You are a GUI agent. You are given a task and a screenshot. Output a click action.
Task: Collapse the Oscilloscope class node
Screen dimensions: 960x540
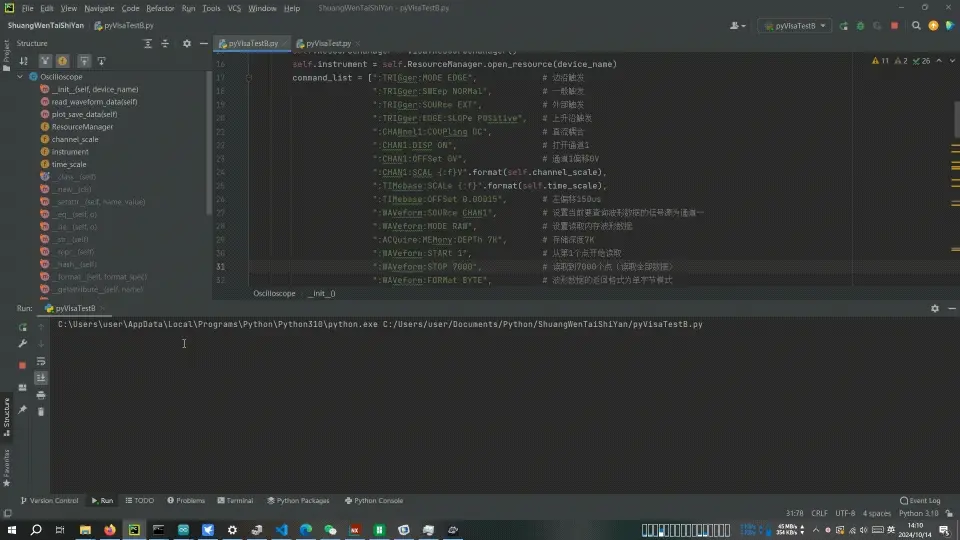pyautogui.click(x=20, y=77)
